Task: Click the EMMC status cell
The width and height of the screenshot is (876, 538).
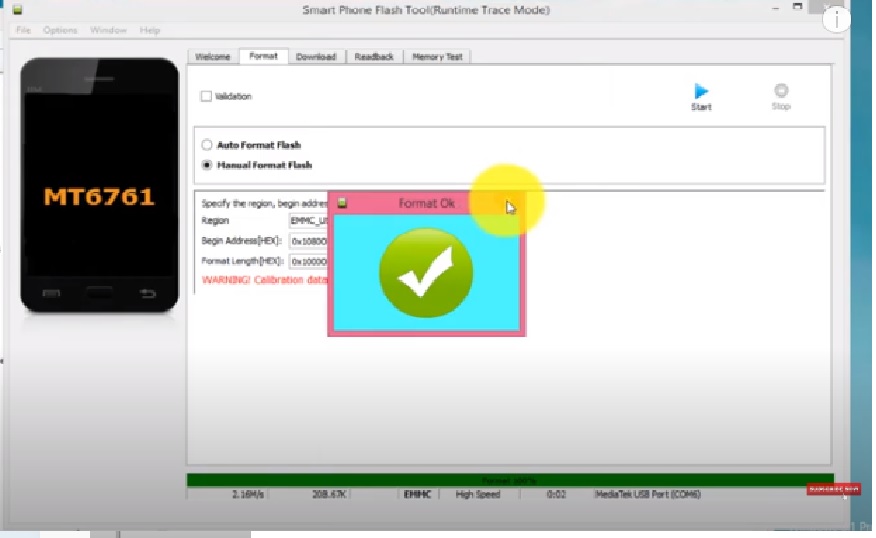Action: [417, 494]
